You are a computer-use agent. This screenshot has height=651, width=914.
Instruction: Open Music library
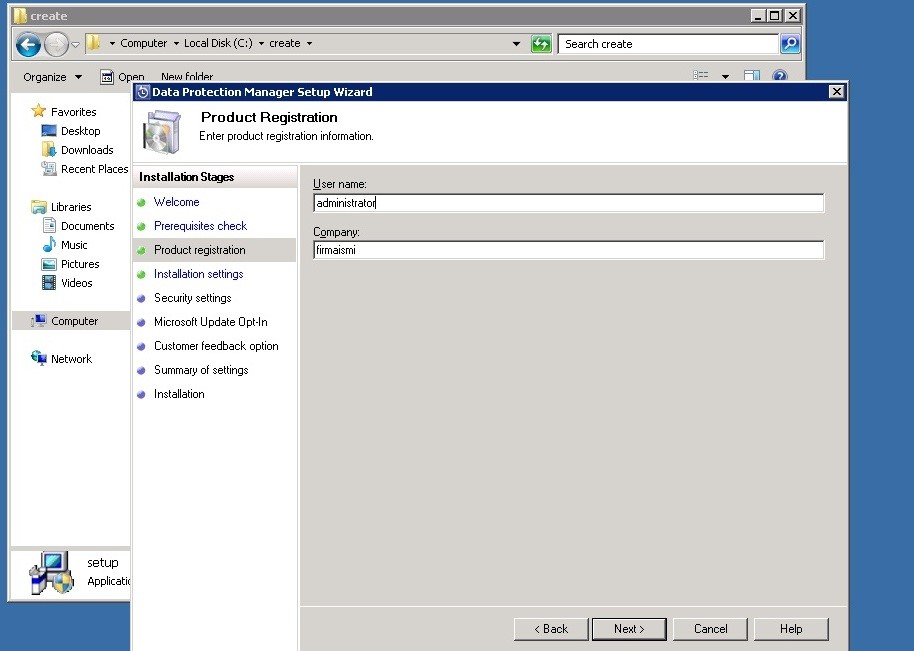tap(74, 245)
